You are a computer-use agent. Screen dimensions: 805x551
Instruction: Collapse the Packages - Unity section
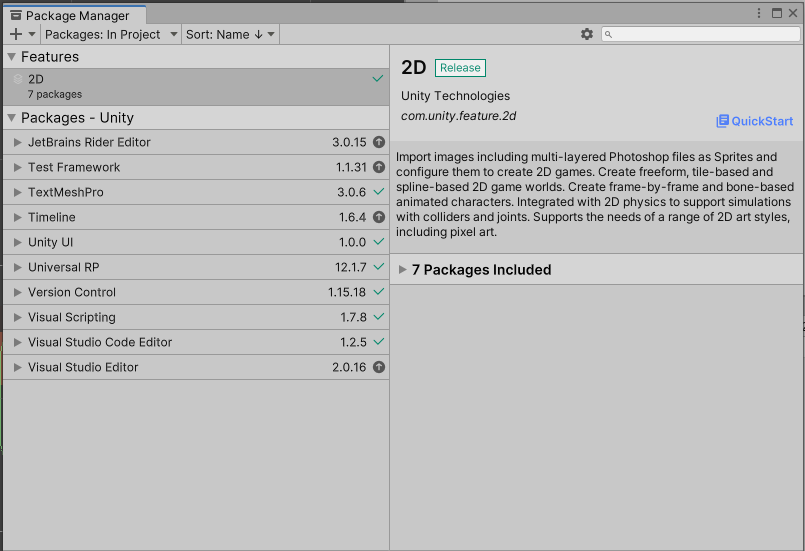coord(12,118)
